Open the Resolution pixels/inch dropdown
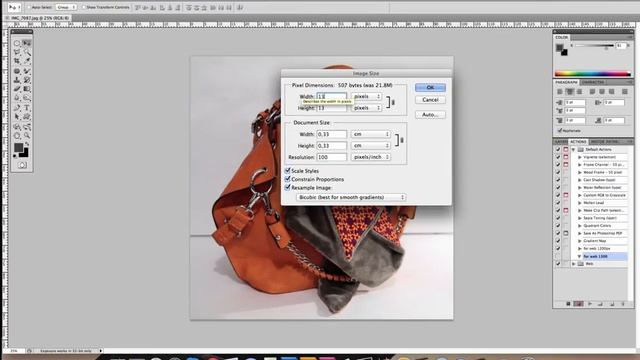Viewport: 640px width, 360px height. 371,157
